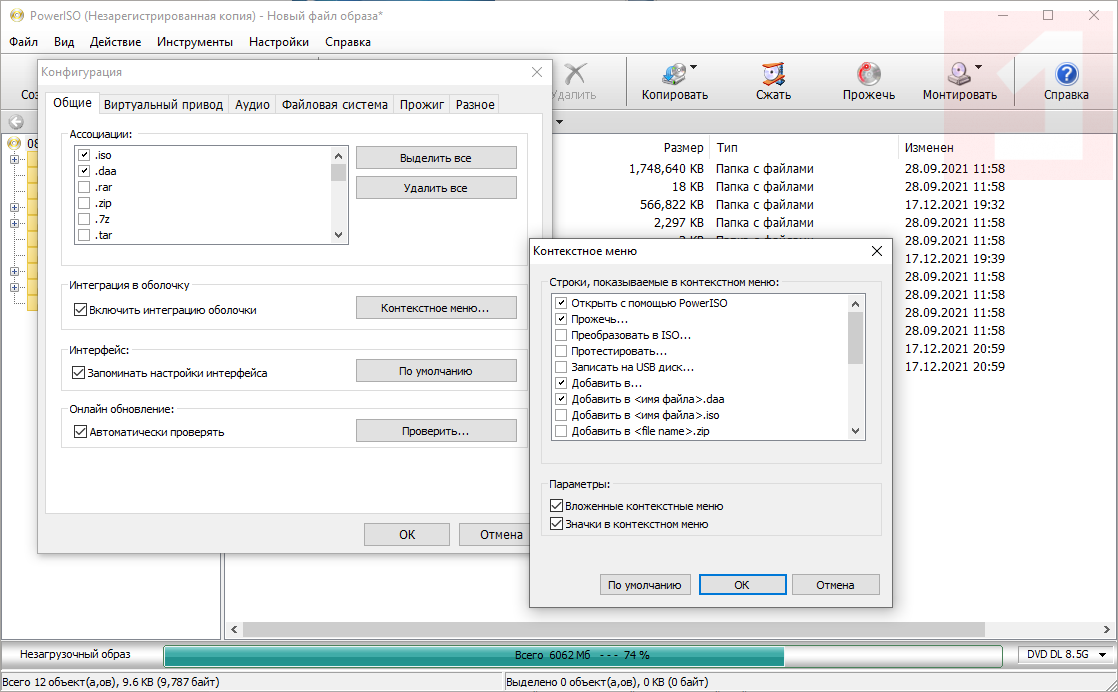Click the Удалить все button
Viewport: 1118px width, 692px height.
(436, 188)
